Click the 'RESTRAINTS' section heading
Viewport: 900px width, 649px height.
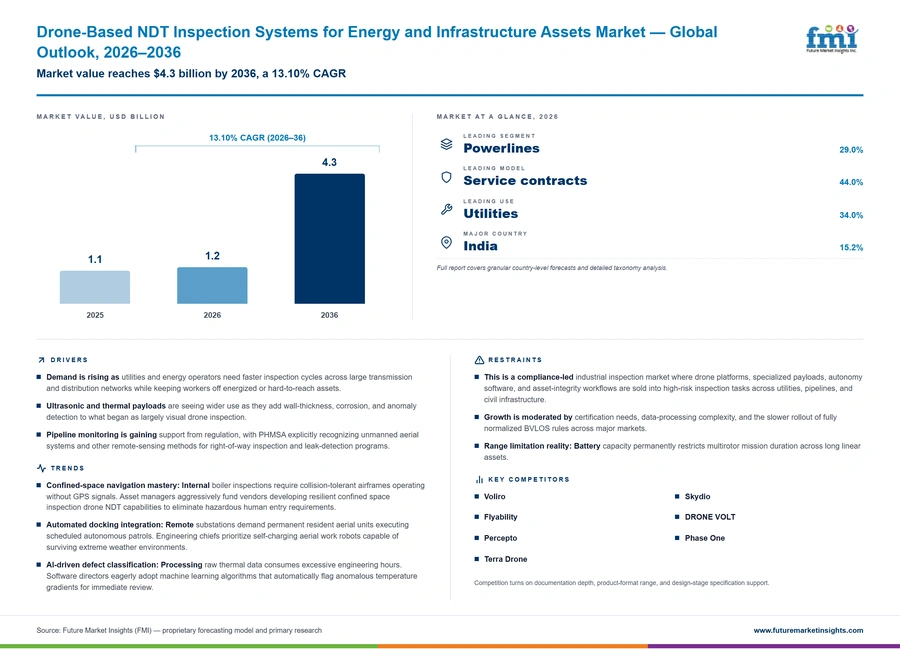pos(515,360)
